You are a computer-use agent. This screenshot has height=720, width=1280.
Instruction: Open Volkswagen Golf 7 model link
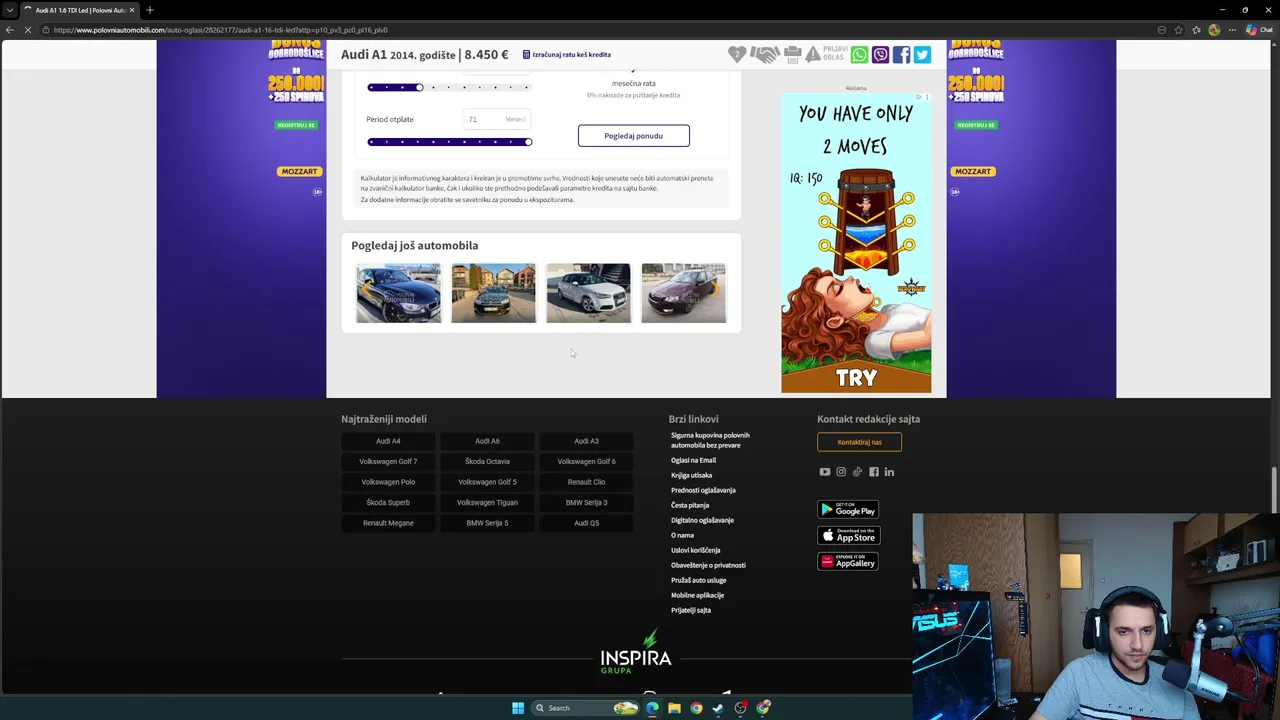[x=388, y=461]
